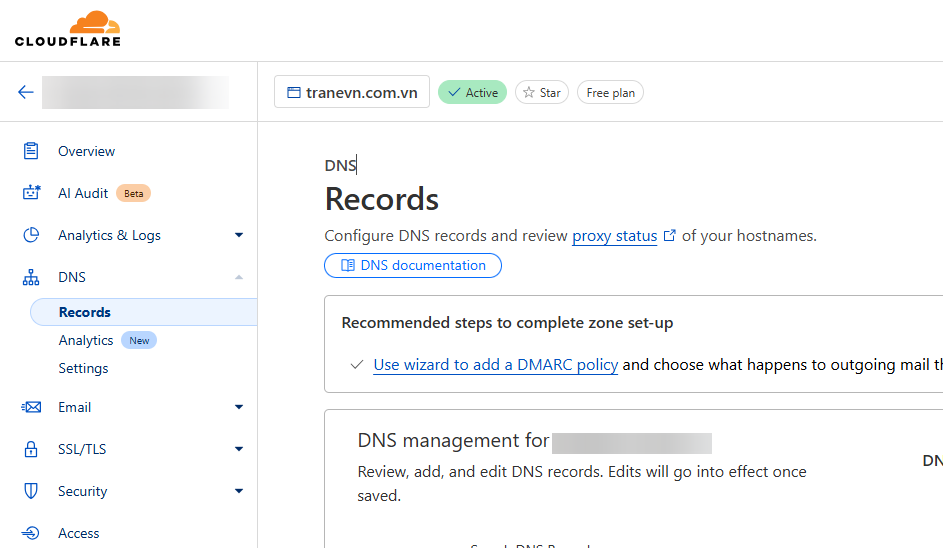Open DNS documentation button

tap(413, 265)
